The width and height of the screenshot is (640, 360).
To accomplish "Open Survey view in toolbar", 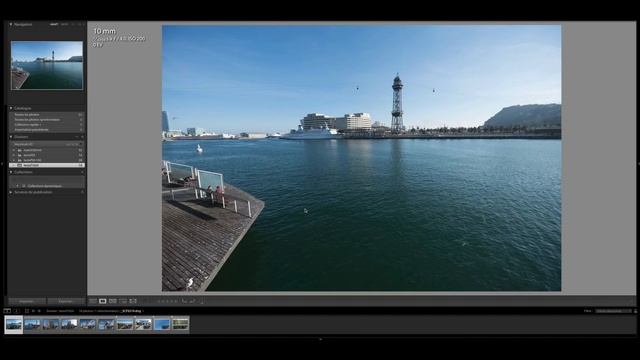I will point(123,301).
